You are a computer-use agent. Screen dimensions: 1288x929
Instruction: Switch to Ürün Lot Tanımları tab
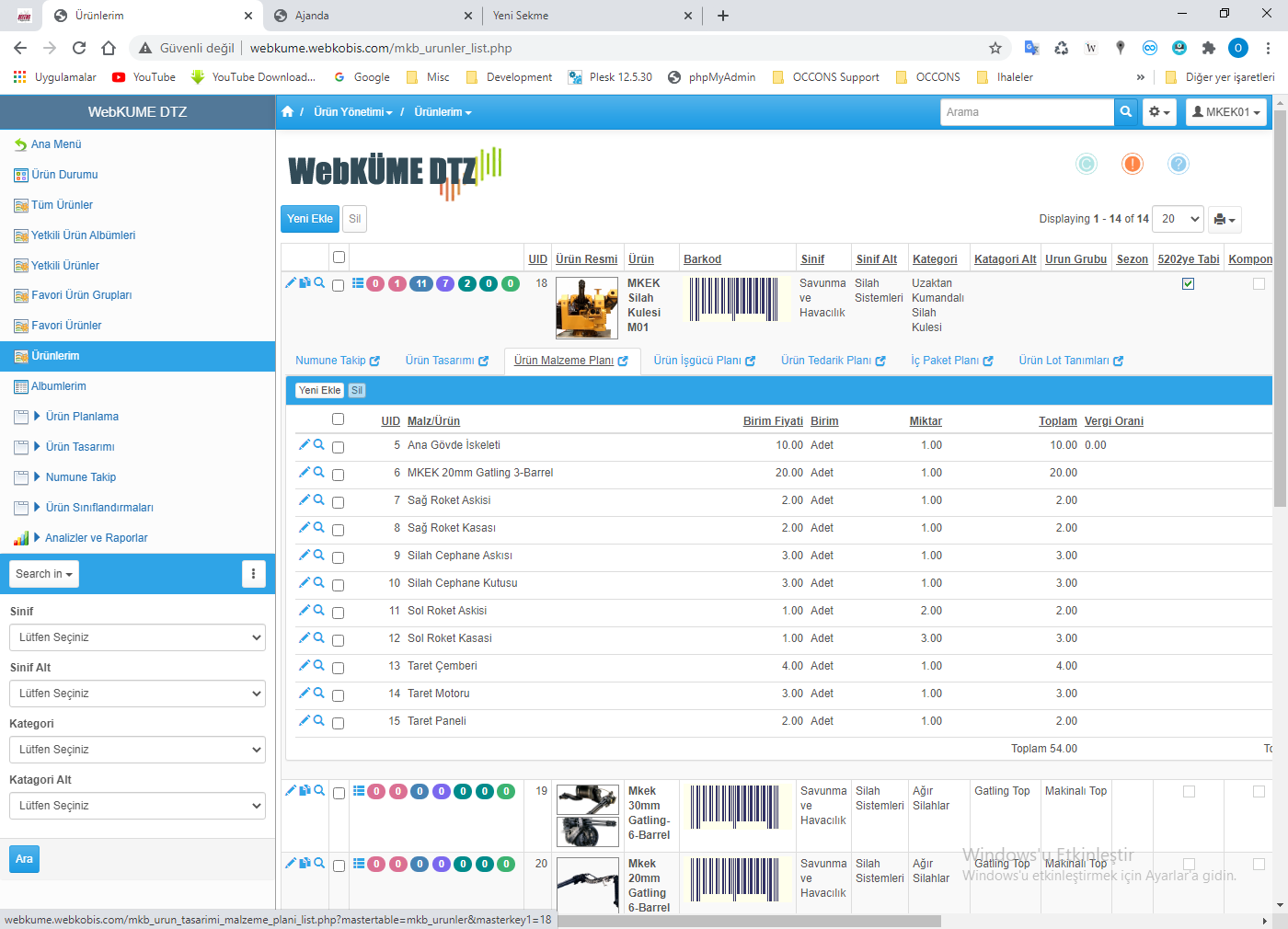click(1071, 361)
